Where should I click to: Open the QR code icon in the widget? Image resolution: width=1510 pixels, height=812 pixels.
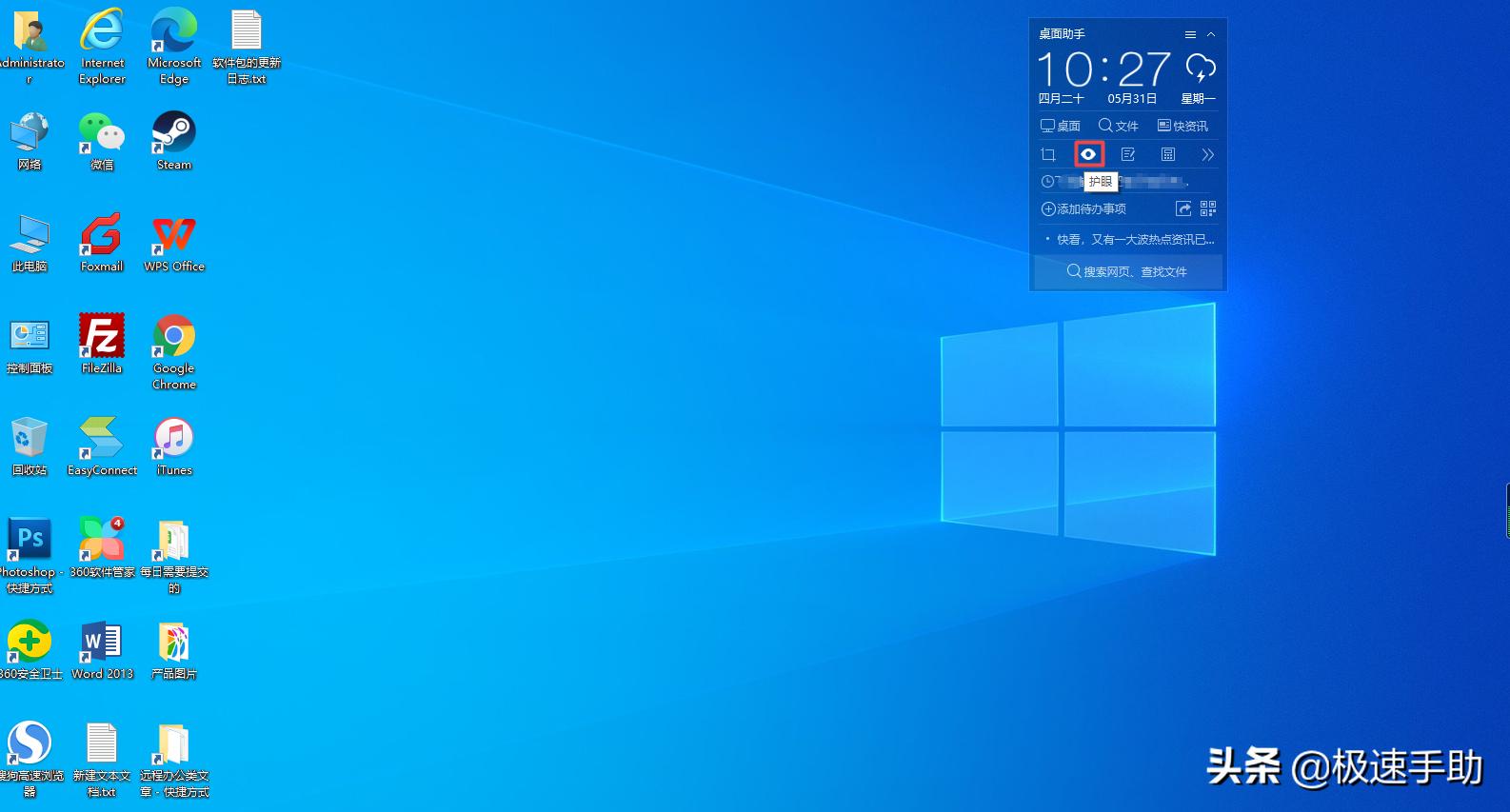[x=1208, y=208]
